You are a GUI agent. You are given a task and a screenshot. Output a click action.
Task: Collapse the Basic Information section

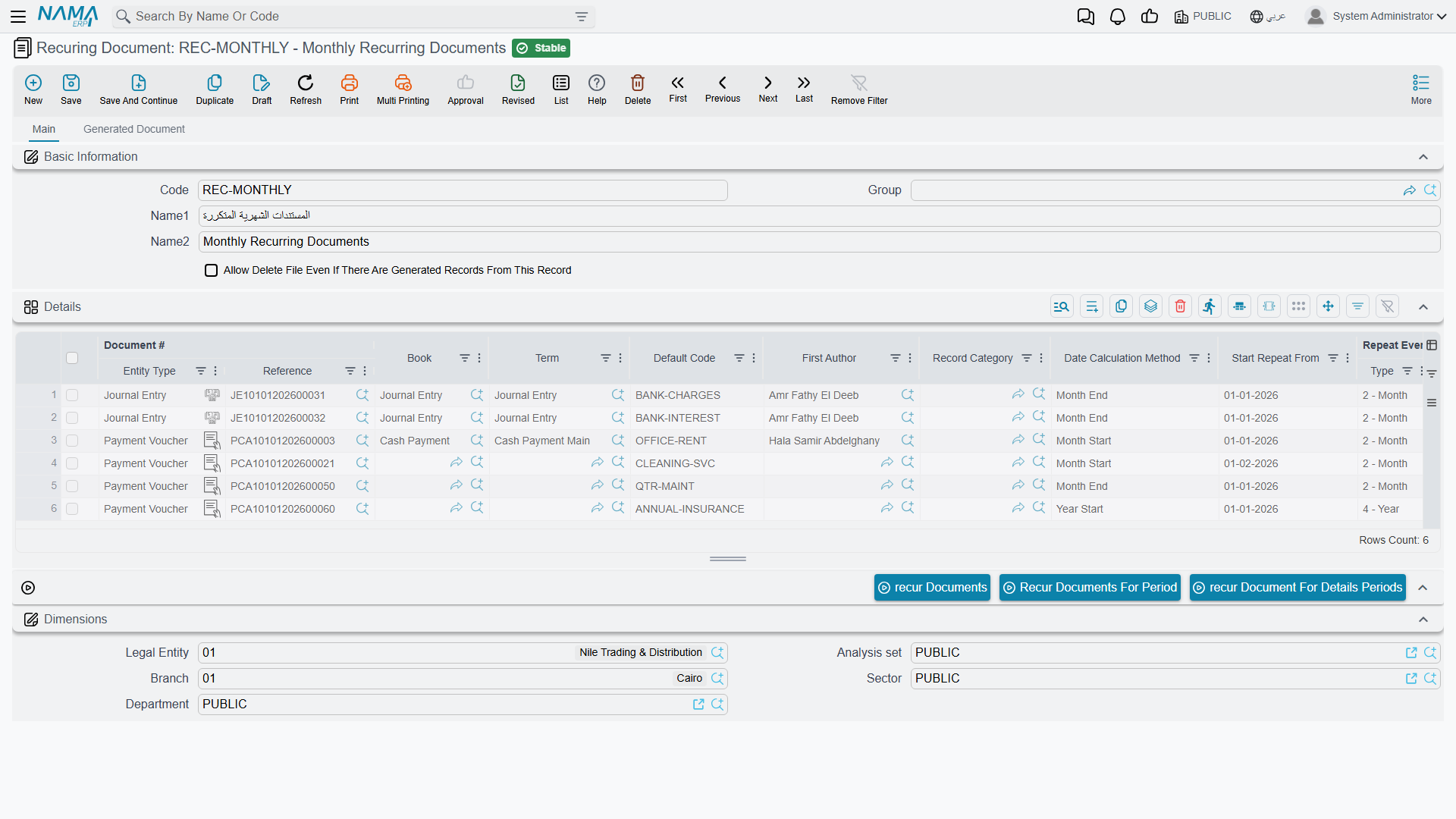coord(1423,157)
